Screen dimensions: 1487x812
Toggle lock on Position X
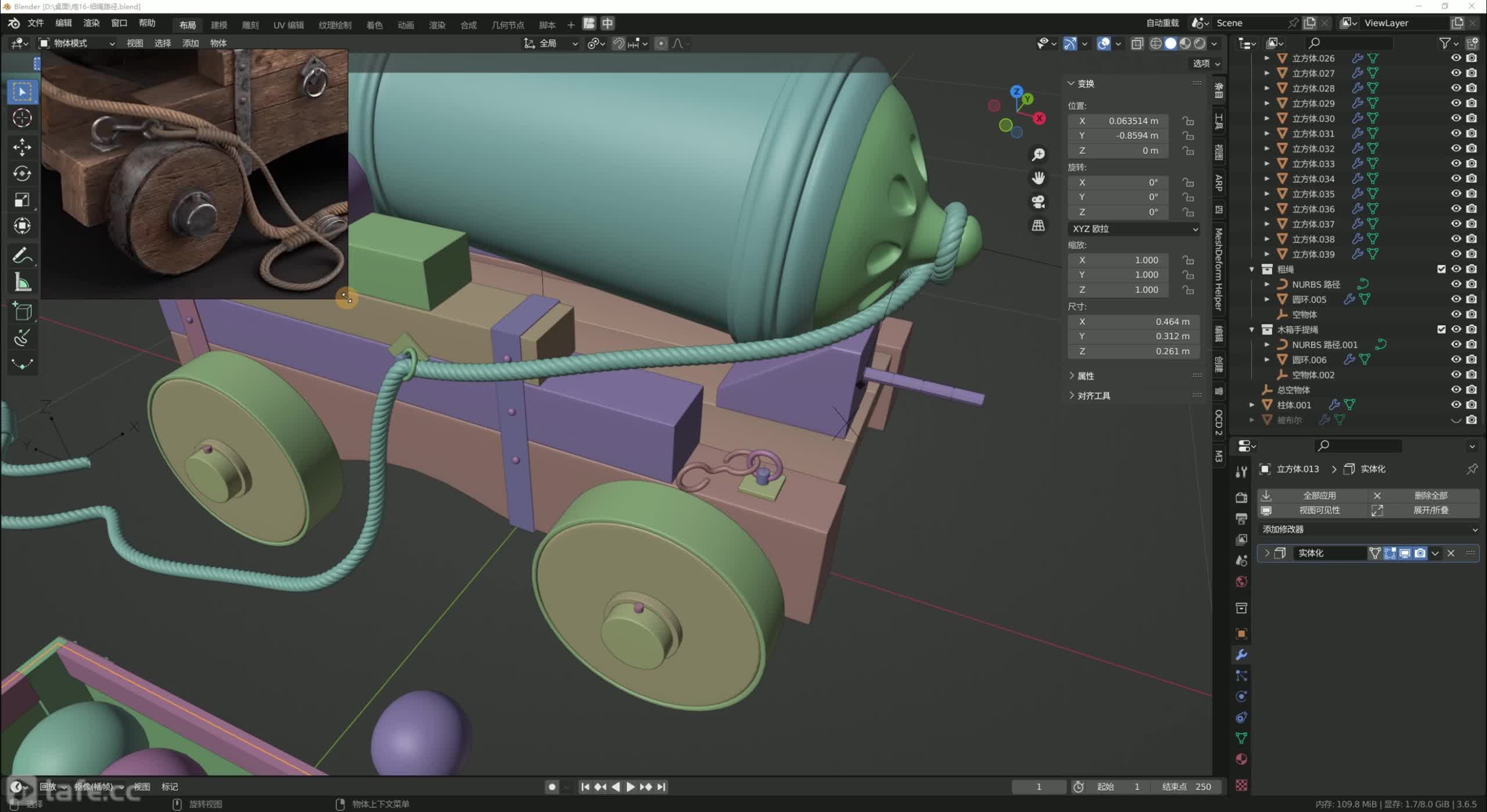(1188, 121)
